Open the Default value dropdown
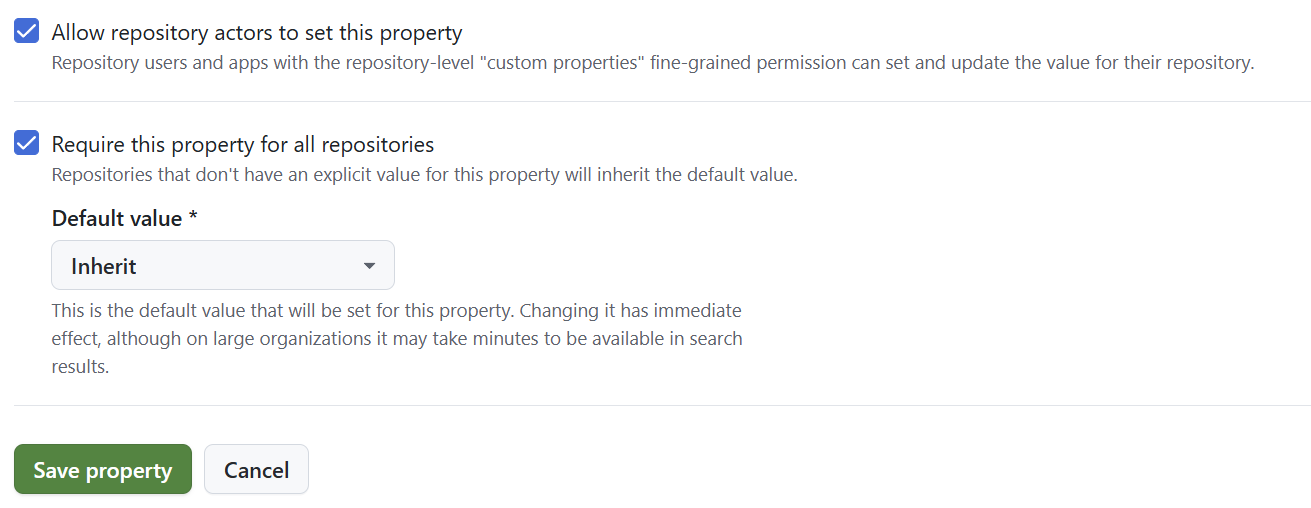The image size is (1311, 508). (222, 266)
